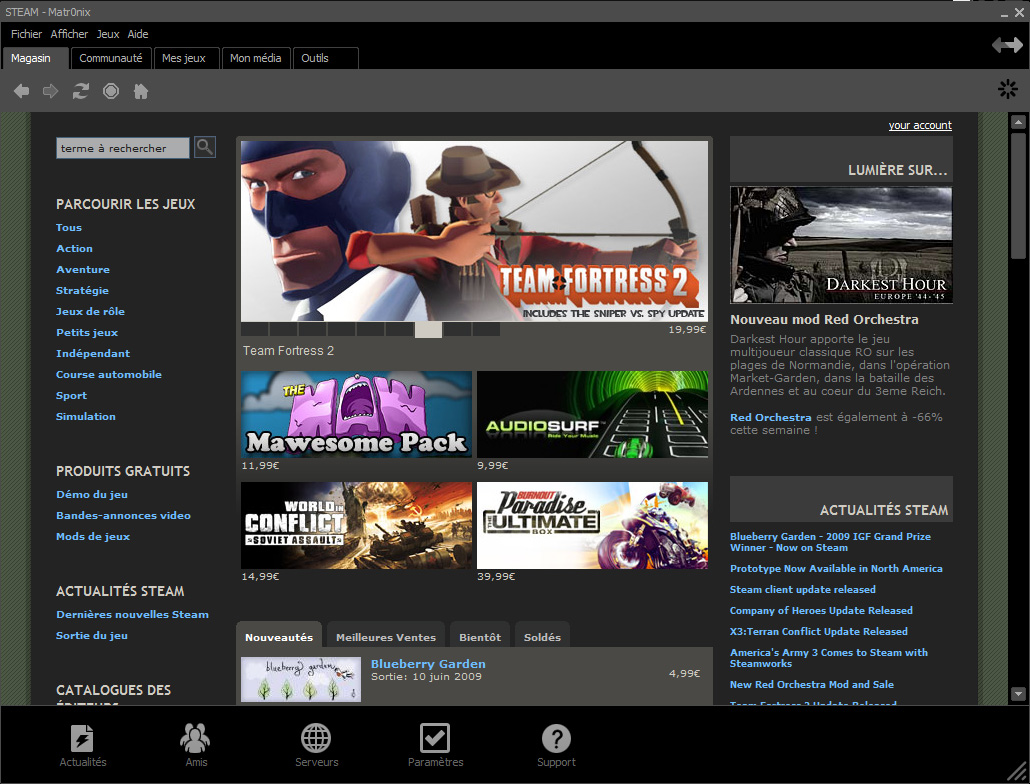Open Burnout Paradise Ultimate Box thumbnail

pyautogui.click(x=593, y=525)
